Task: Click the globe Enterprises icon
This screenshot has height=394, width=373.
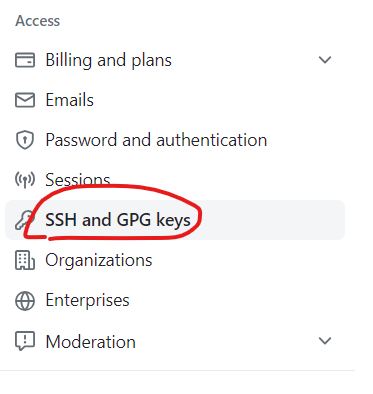Action: (x=25, y=300)
